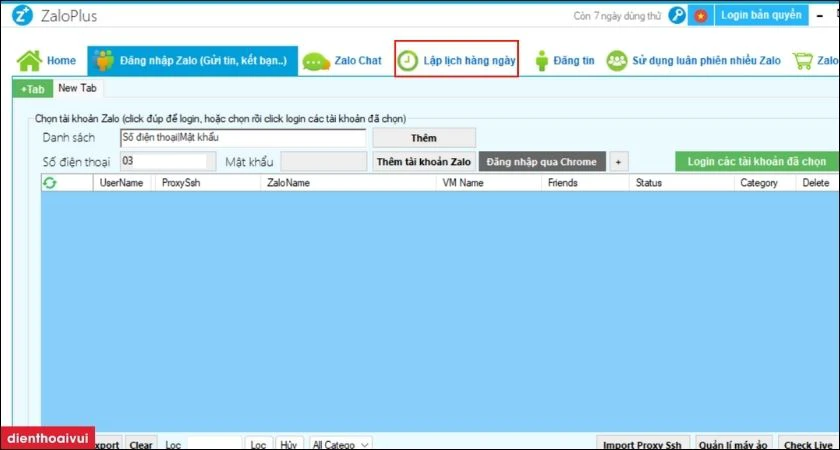
Task: Sort by UserName column header
Action: (122, 183)
